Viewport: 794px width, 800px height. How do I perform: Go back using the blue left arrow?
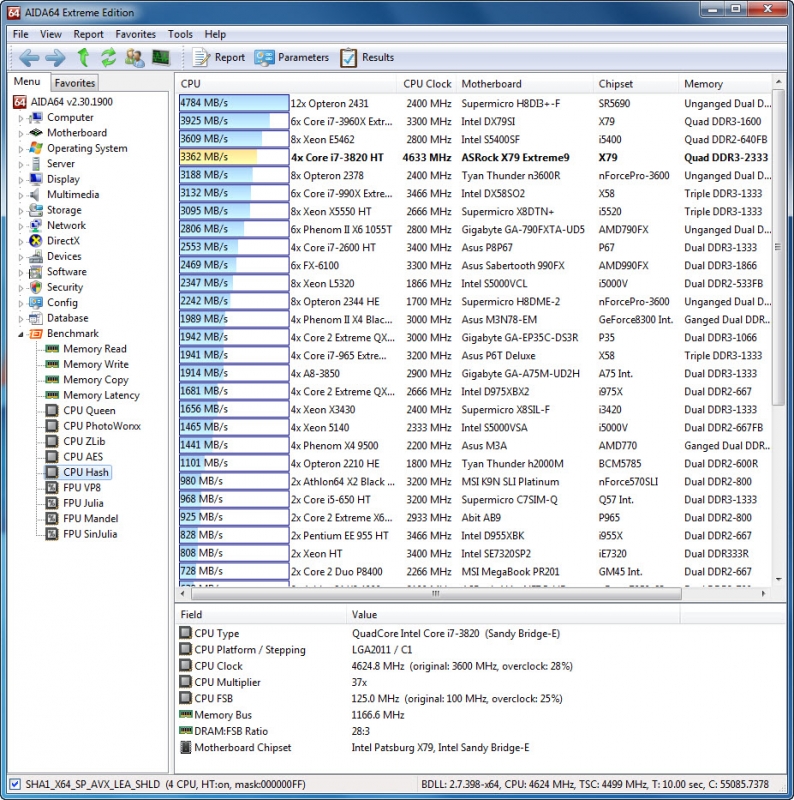coord(28,58)
